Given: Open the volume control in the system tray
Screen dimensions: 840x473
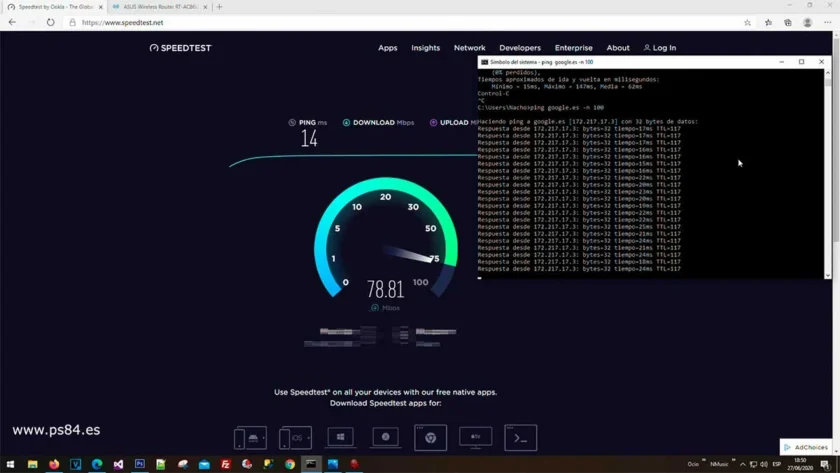Looking at the screenshot, I should [764, 464].
